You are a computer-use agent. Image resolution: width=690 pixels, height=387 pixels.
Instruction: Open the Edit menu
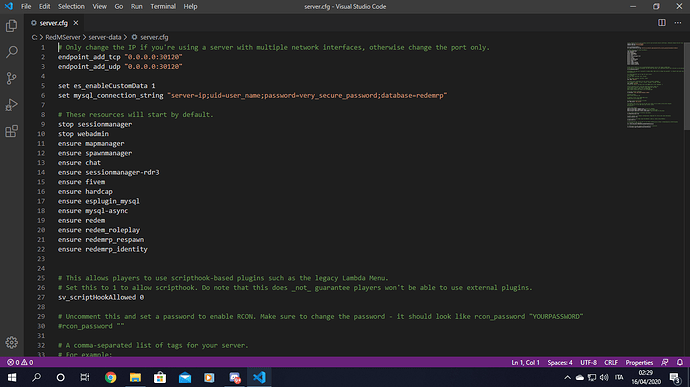(44, 6)
